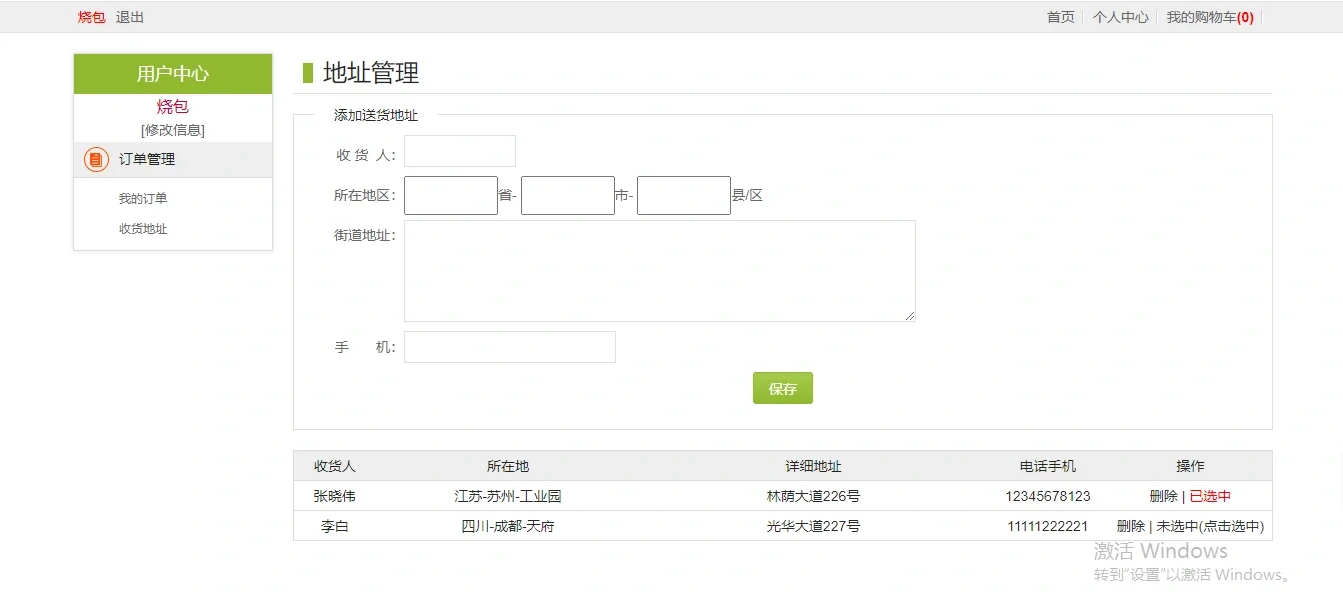Click the 修改信息 link
The image size is (1343, 595).
click(173, 130)
